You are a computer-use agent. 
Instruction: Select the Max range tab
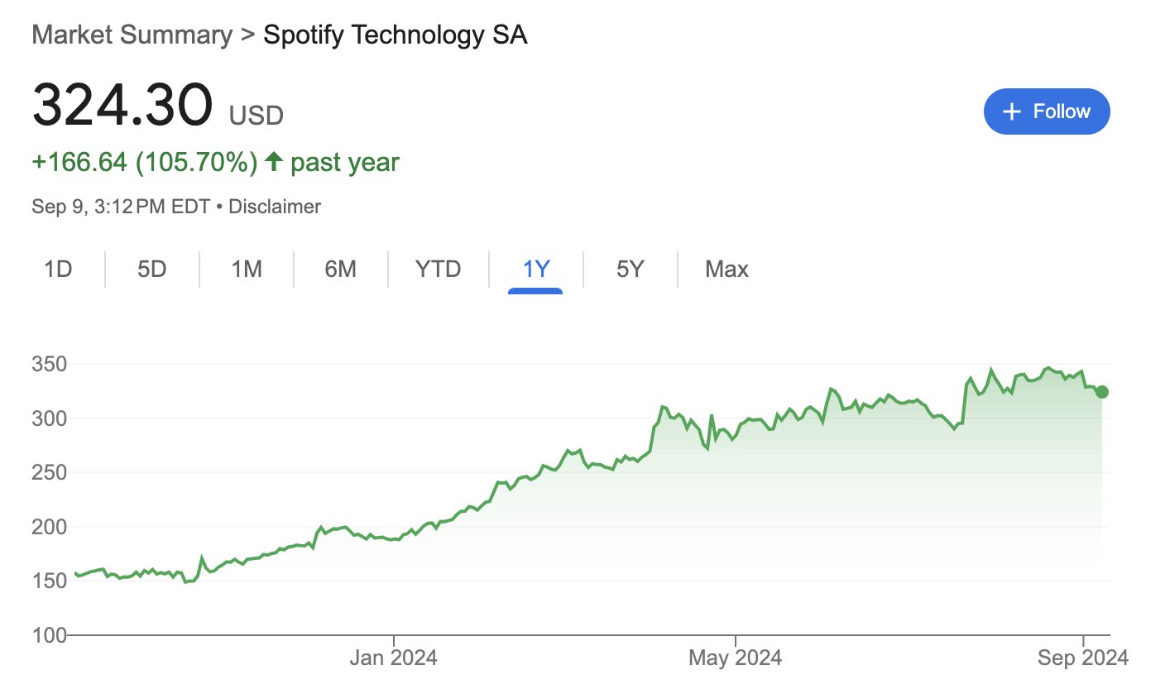(x=727, y=269)
